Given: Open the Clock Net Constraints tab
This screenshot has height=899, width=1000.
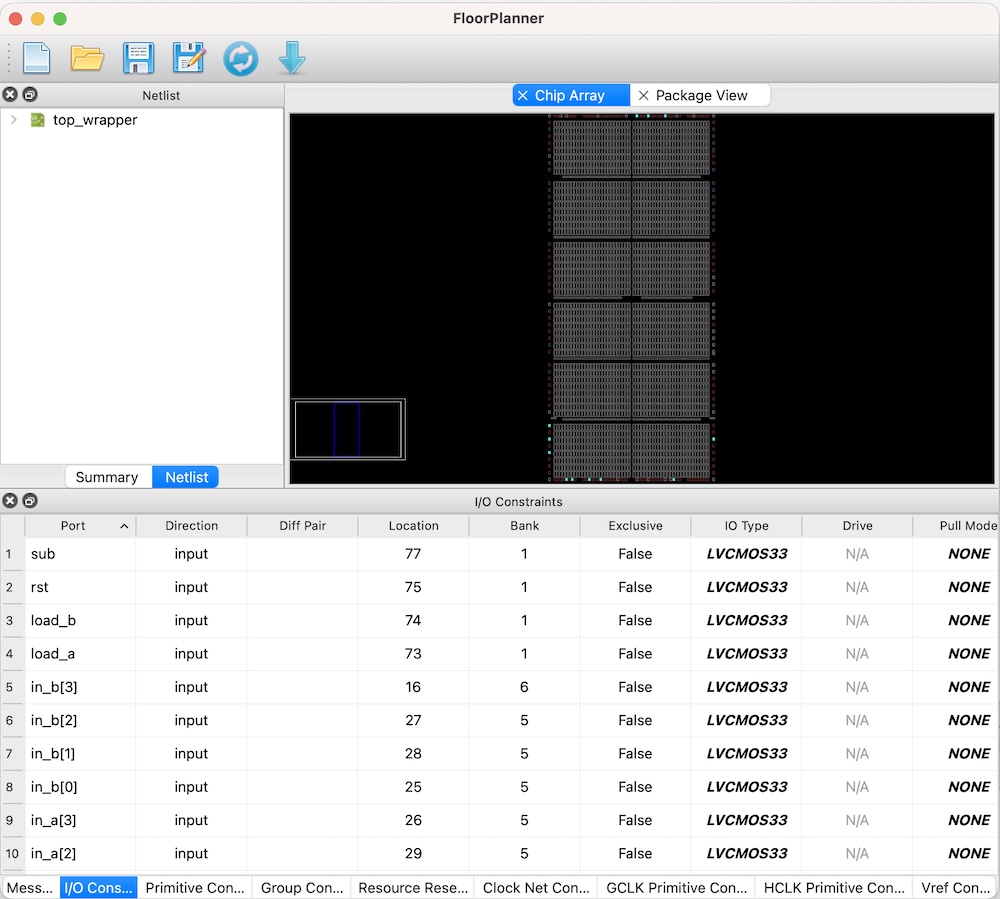Looking at the screenshot, I should click(x=535, y=887).
